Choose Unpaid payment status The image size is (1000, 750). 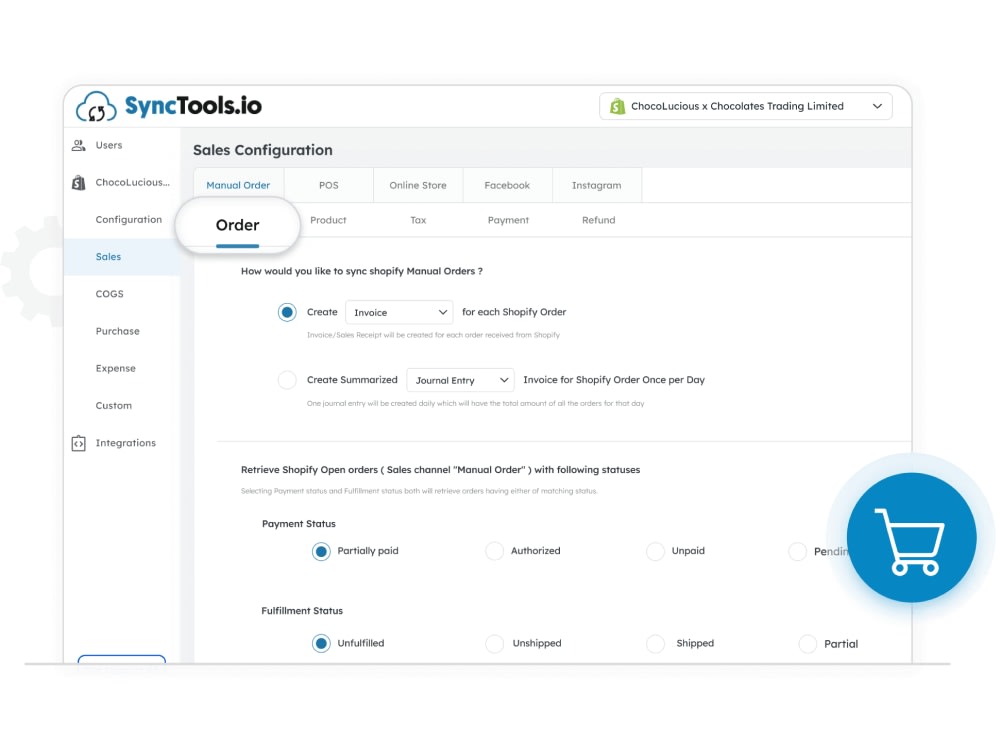click(655, 551)
